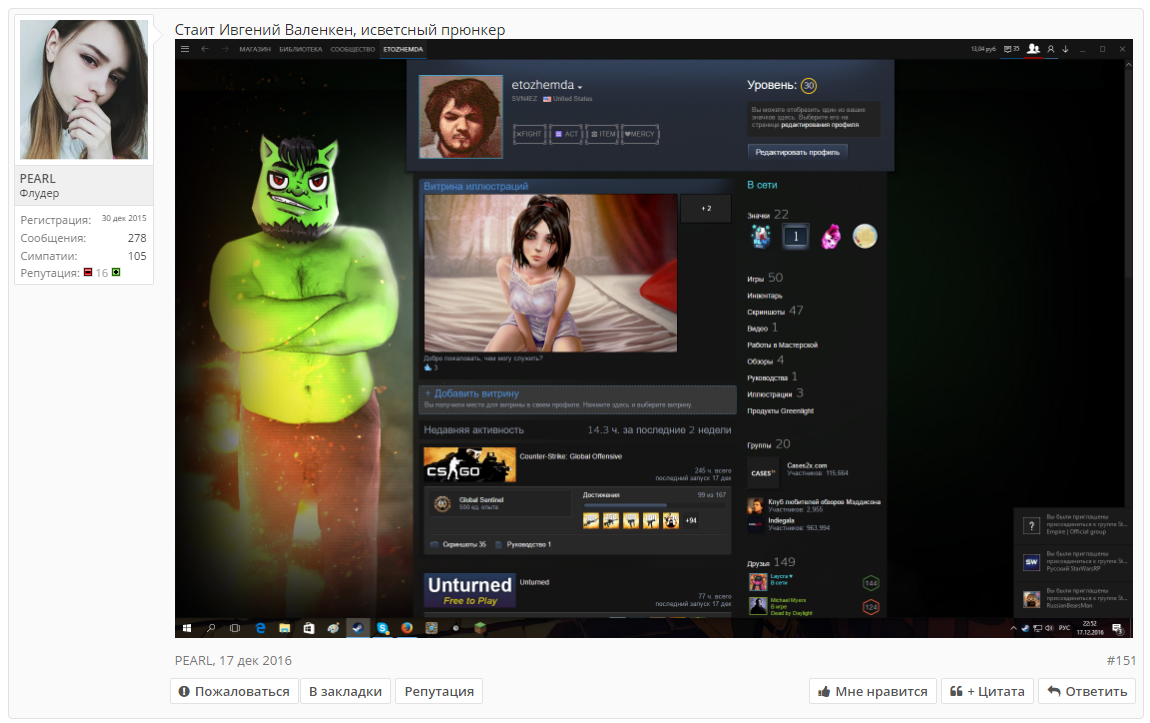Image resolution: width=1150 pixels, height=723 pixels.
Task: Launch Microsoft Edge from the taskbar
Action: coord(260,628)
